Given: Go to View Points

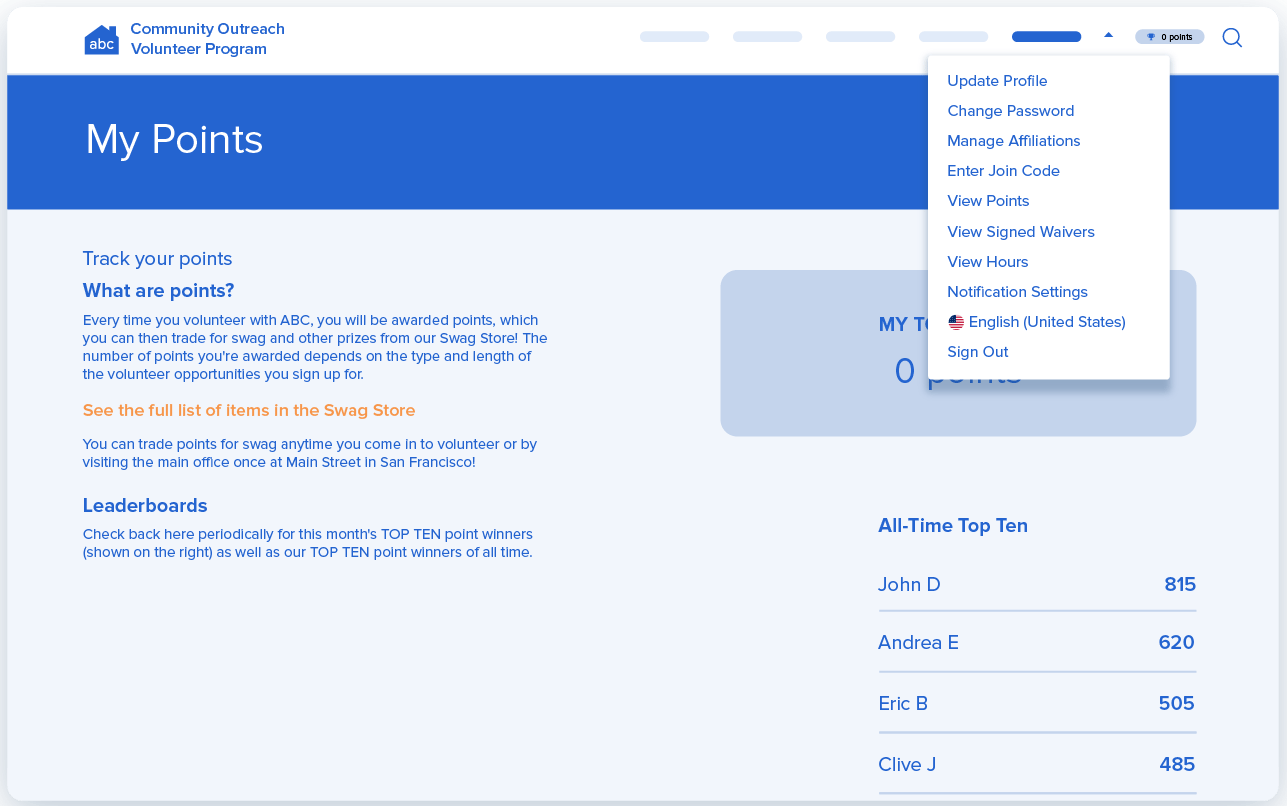Looking at the screenshot, I should pos(988,201).
